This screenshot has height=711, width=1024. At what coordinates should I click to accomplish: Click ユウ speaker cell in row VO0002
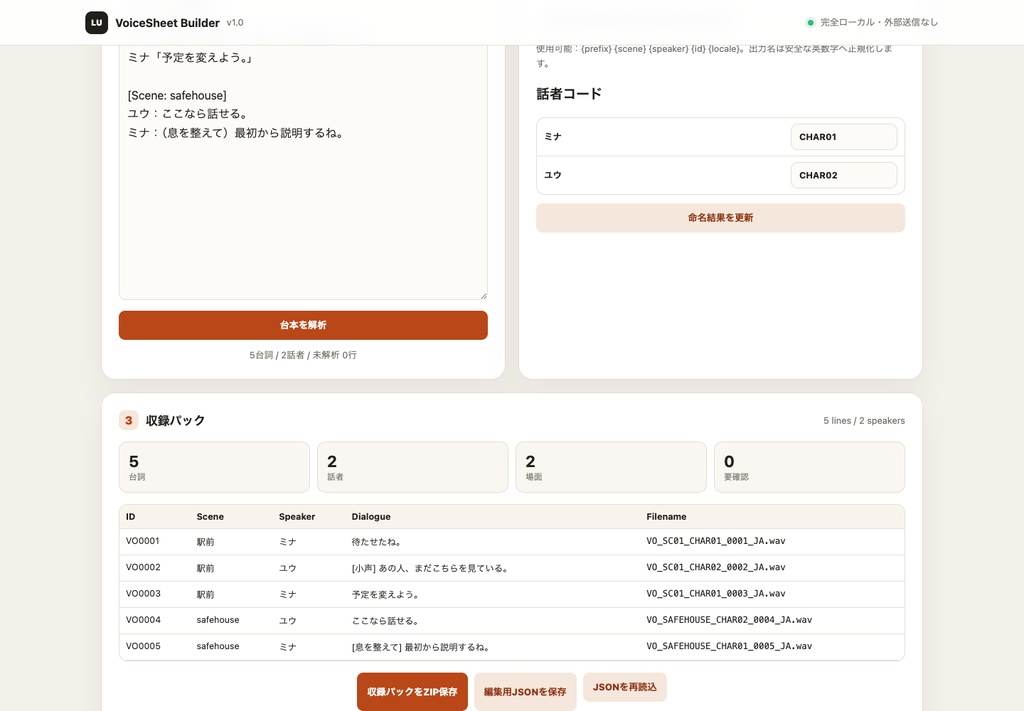[x=287, y=568]
